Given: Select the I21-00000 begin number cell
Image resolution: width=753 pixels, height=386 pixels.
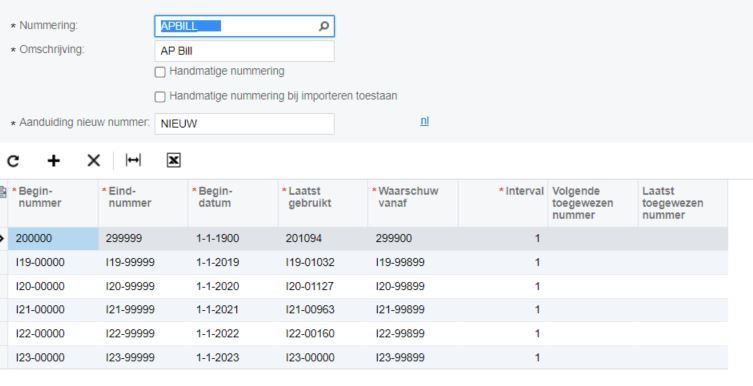Looking at the screenshot, I should tap(53, 310).
